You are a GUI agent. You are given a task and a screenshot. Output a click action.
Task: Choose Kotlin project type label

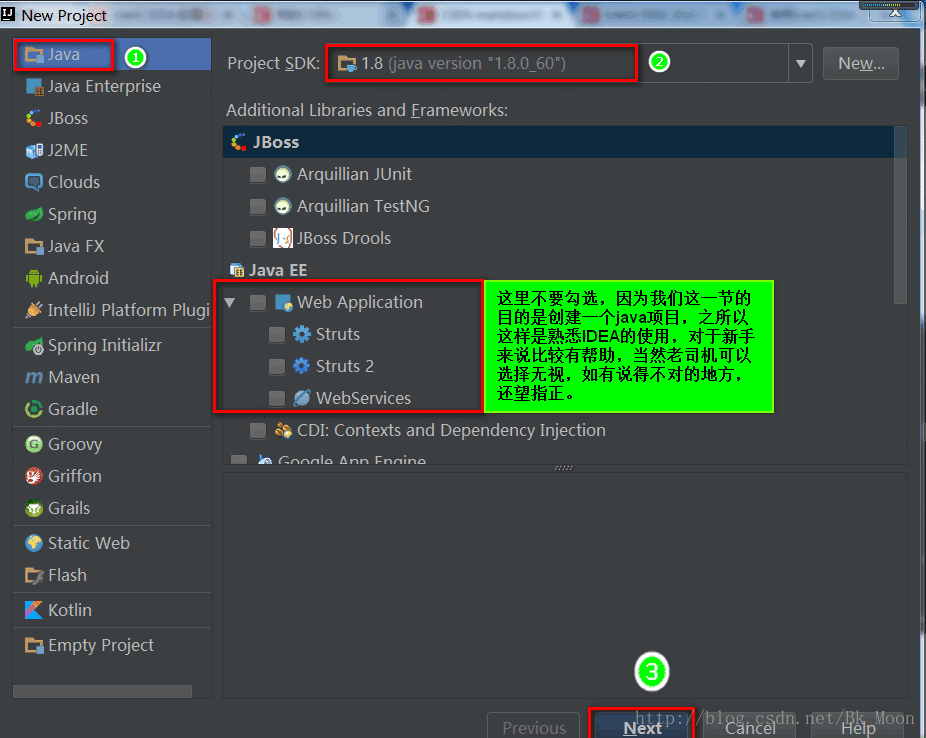point(70,610)
